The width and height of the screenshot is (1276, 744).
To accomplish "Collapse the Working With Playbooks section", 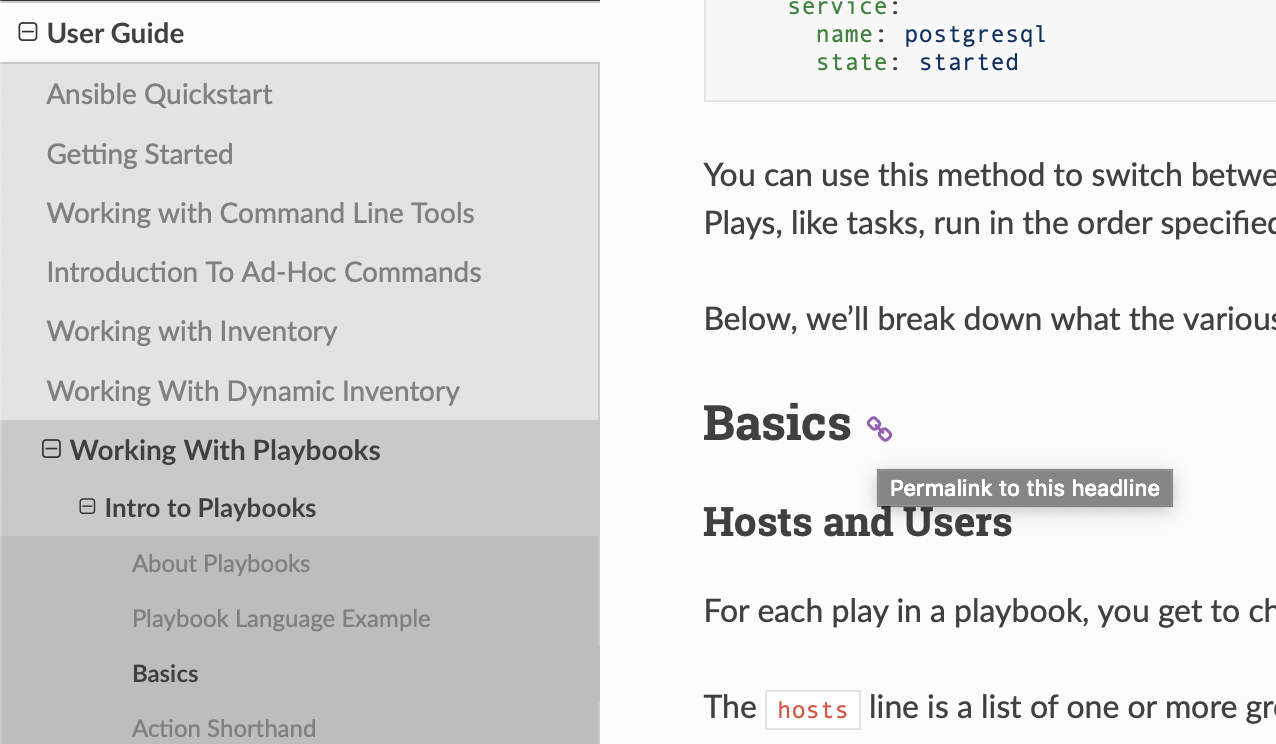I will [50, 449].
